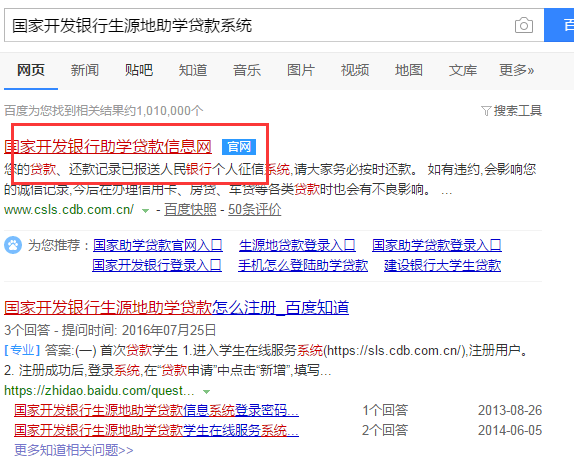Open 手机怎么登陆助学贷款 suggestion

pos(303,265)
